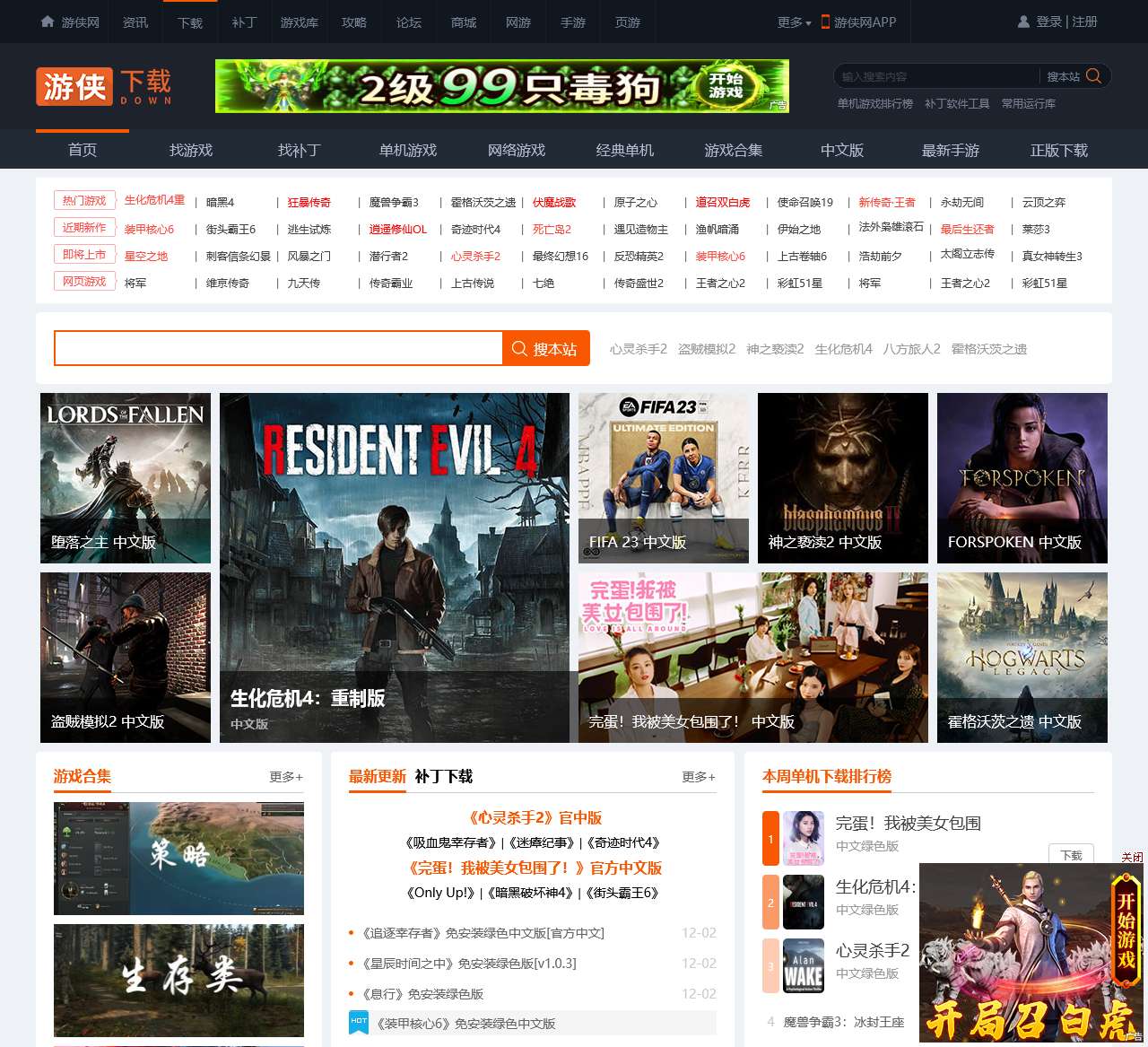The image size is (1148, 1047).
Task: Click the 登录 link
Action: [x=1048, y=22]
